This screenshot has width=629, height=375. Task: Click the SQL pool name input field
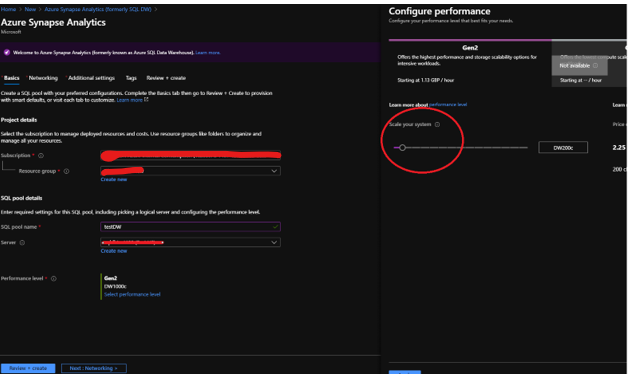[191, 227]
